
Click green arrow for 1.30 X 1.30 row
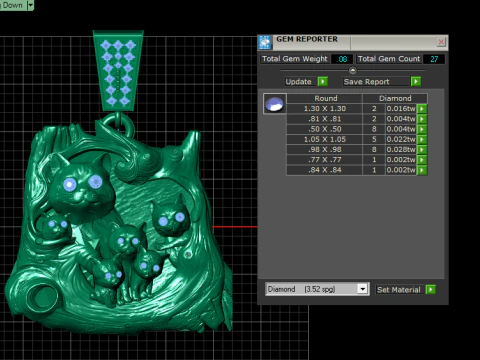pyautogui.click(x=422, y=109)
